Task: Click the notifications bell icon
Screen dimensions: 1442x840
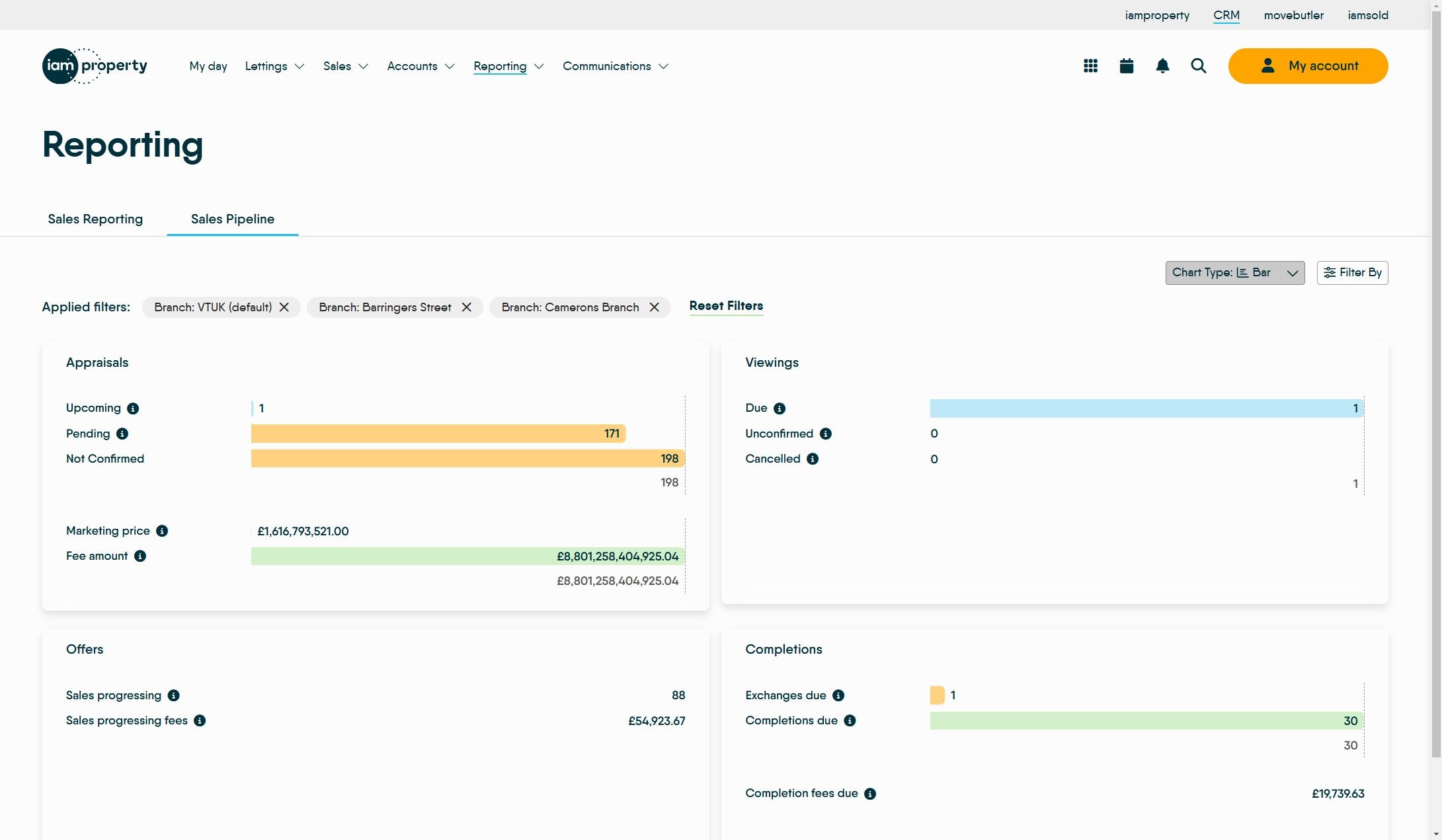Action: pos(1162,66)
